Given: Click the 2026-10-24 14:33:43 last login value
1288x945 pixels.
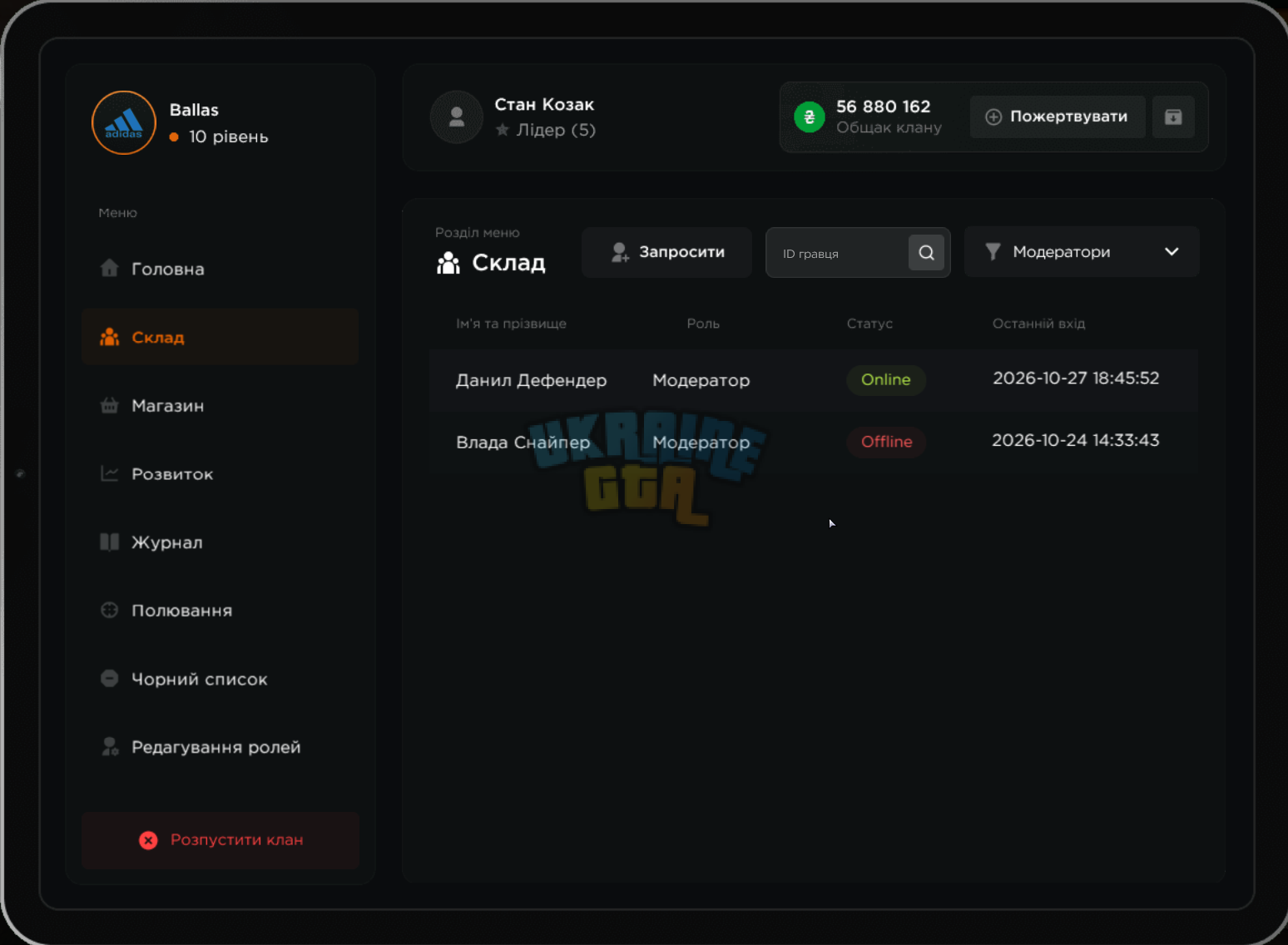Looking at the screenshot, I should [x=1076, y=440].
